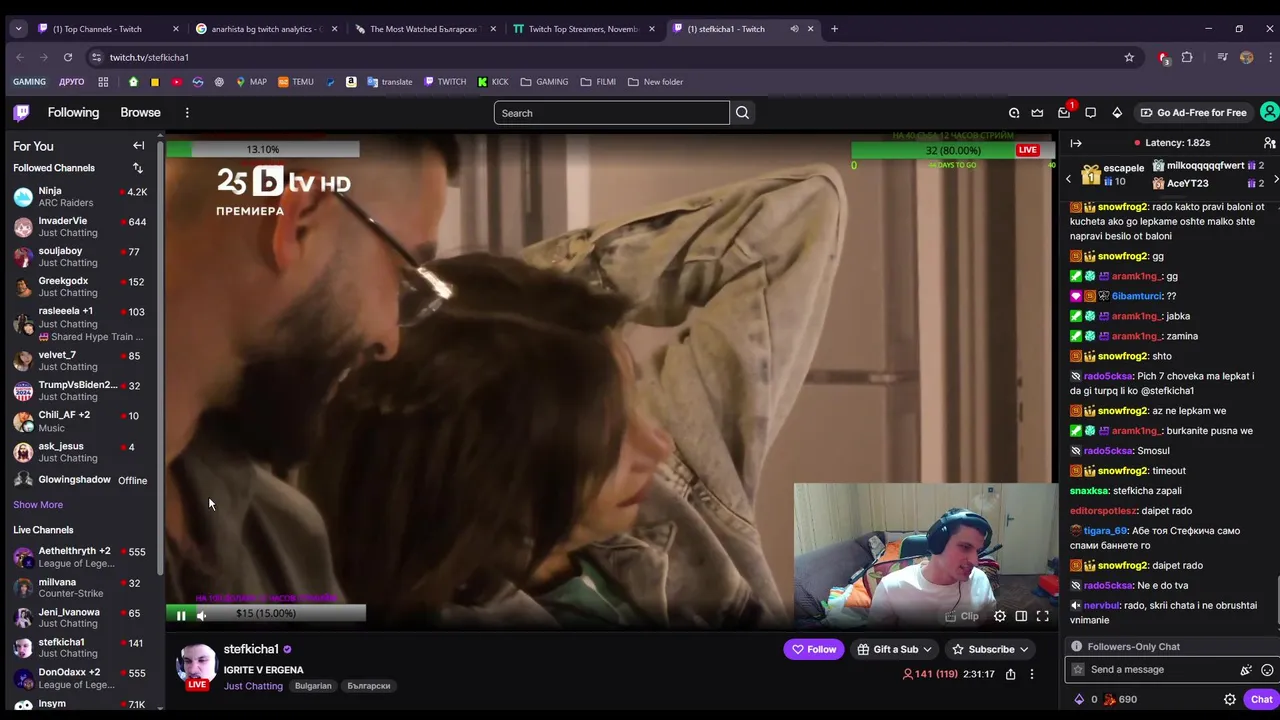Click the Български tag
The width and height of the screenshot is (1280, 720).
pyautogui.click(x=368, y=686)
